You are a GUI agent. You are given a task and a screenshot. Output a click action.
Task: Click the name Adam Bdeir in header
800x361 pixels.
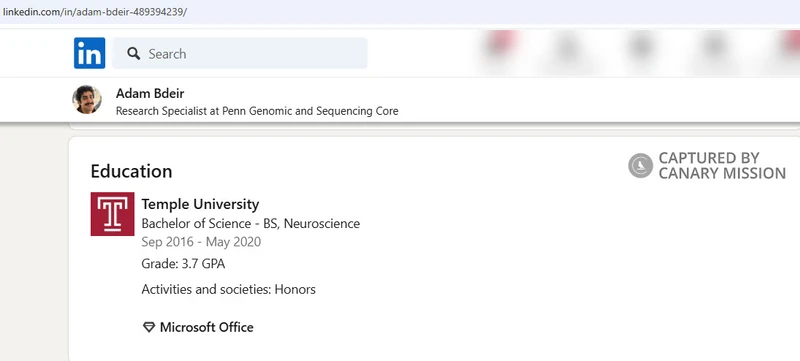(x=150, y=94)
